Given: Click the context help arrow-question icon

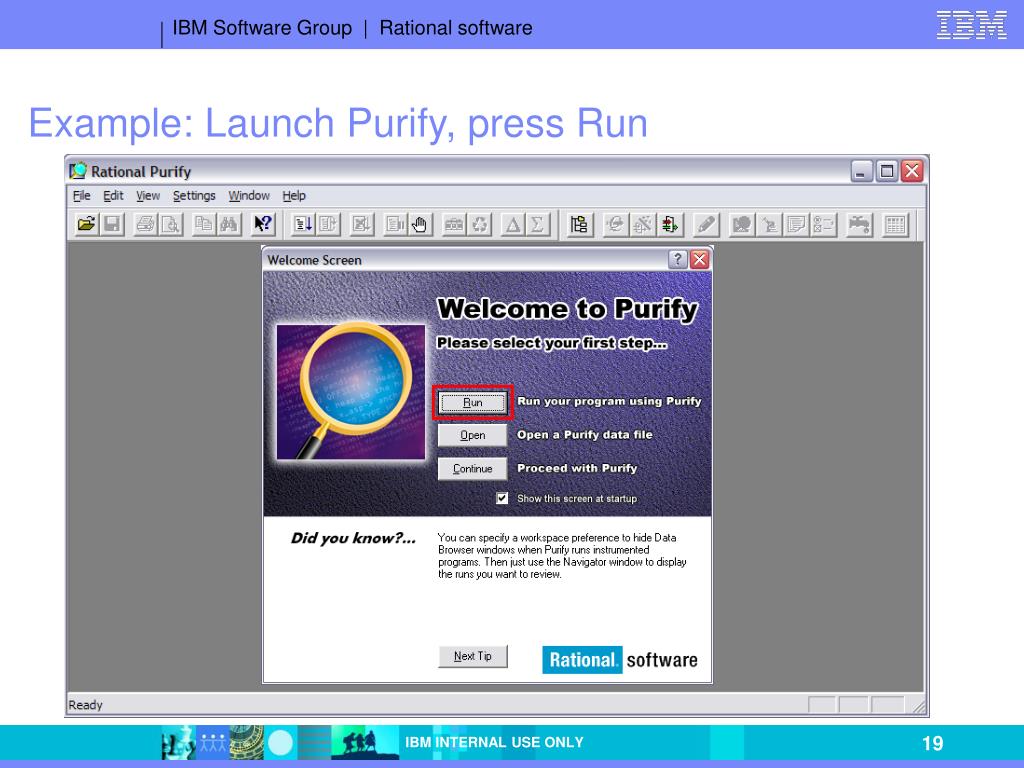Looking at the screenshot, I should tap(263, 225).
